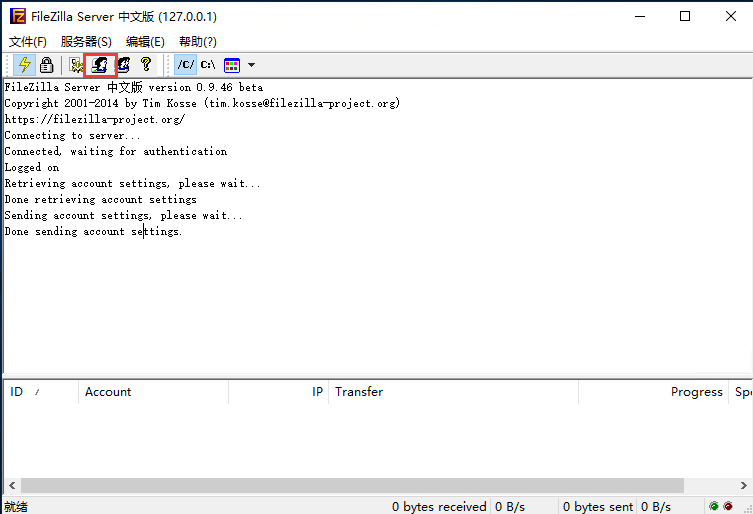Click the horizontal scrollbar thumb
753x514 pixels.
click(352, 486)
